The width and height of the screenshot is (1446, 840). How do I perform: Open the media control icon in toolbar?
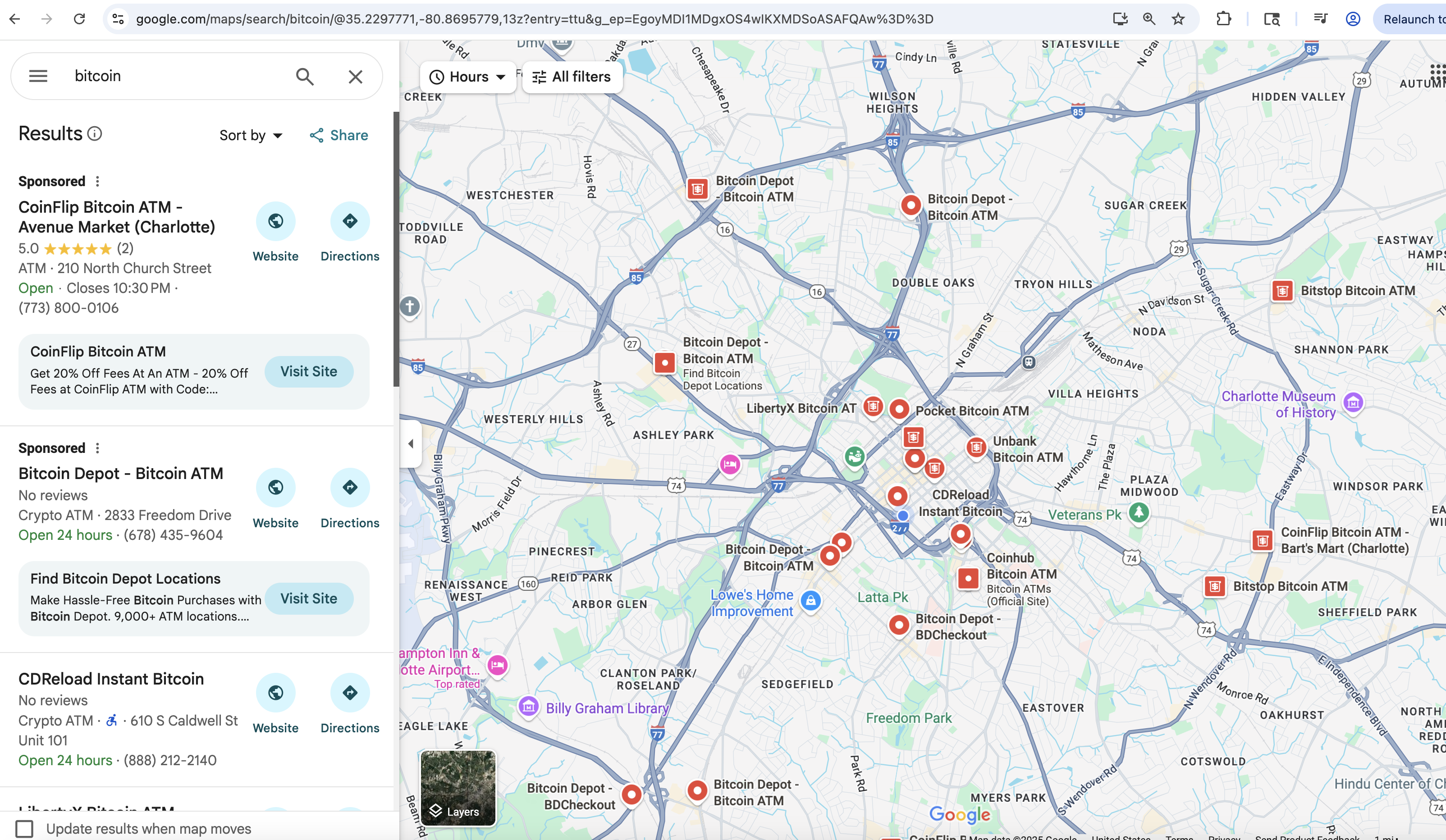tap(1320, 19)
